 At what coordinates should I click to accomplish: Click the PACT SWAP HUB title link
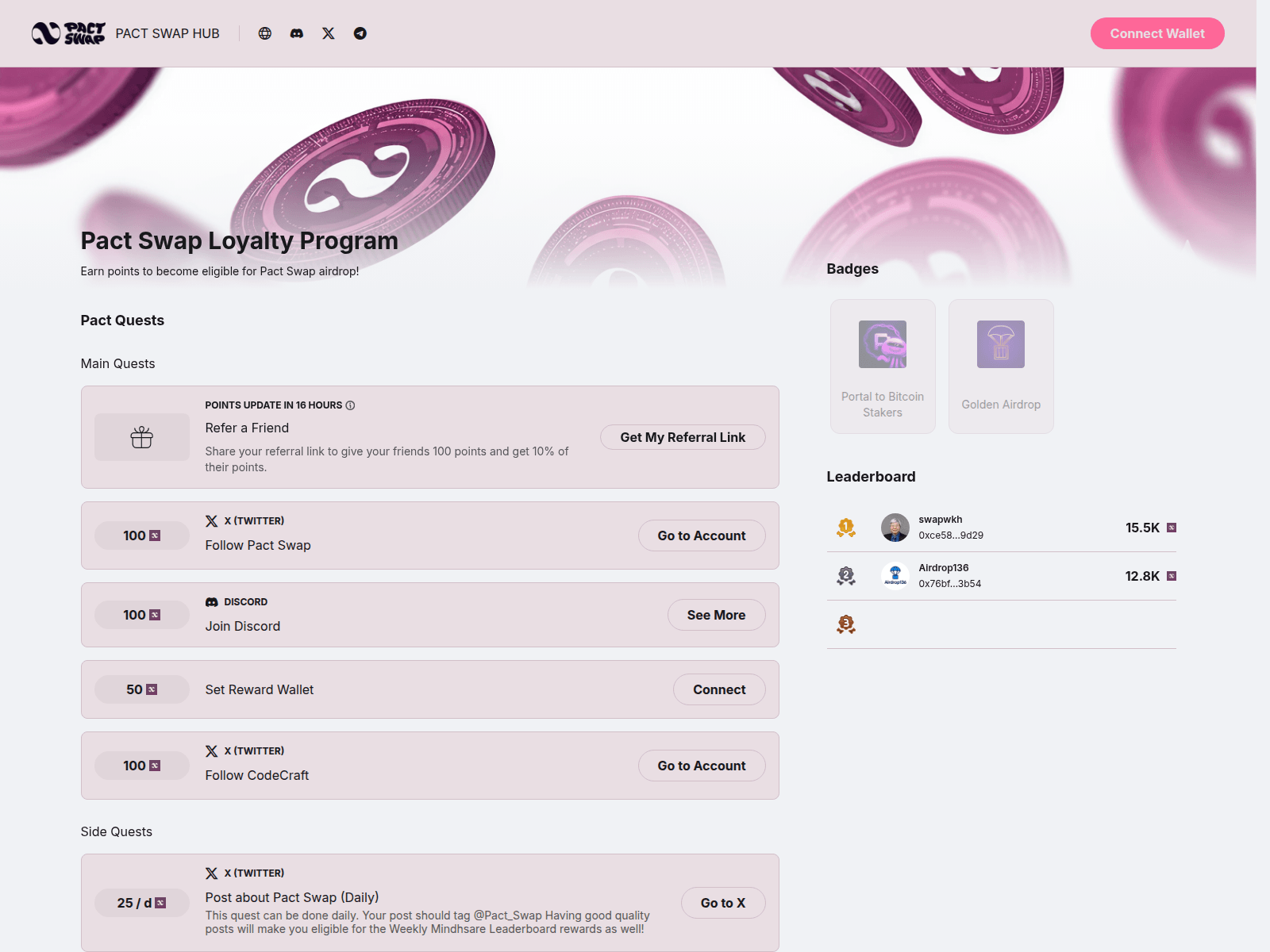[x=167, y=33]
